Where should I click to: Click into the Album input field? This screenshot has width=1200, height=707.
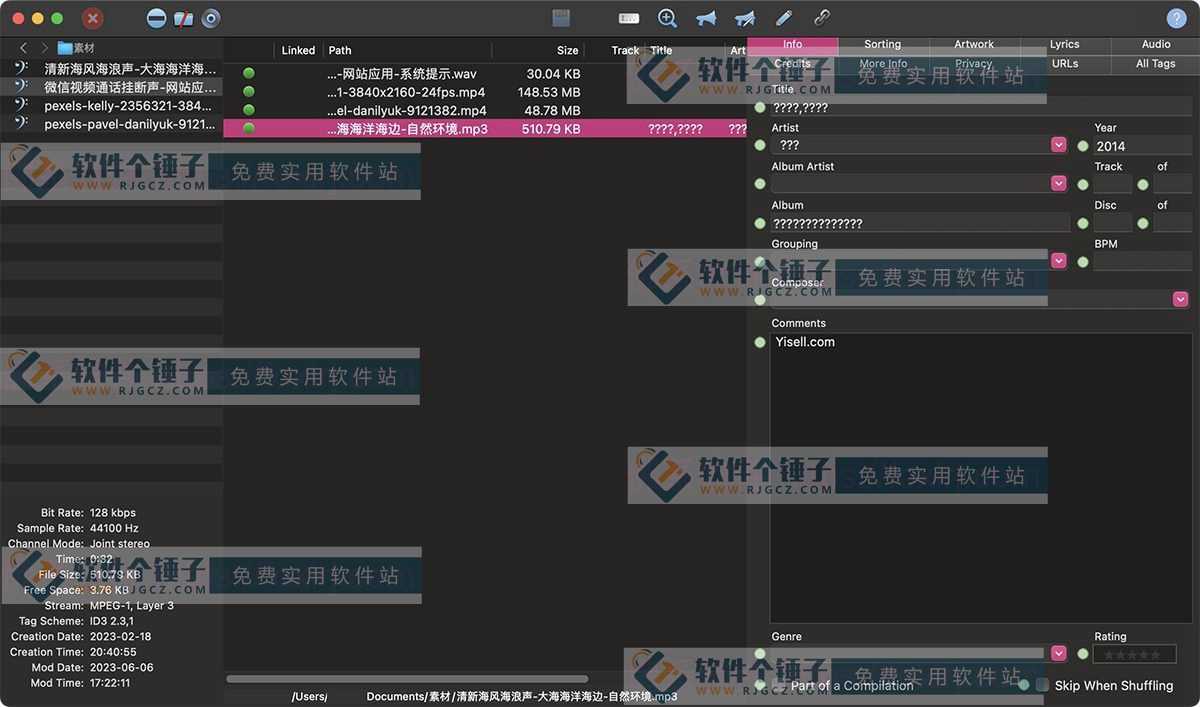[920, 223]
